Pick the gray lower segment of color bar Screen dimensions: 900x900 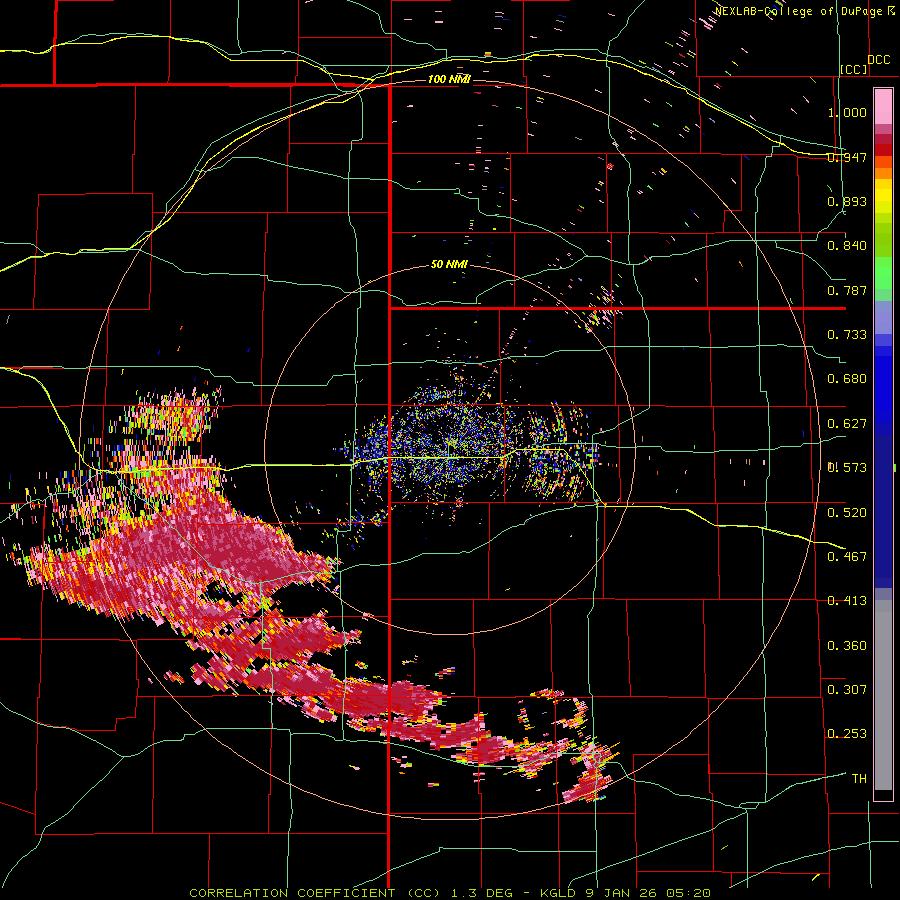tap(883, 695)
